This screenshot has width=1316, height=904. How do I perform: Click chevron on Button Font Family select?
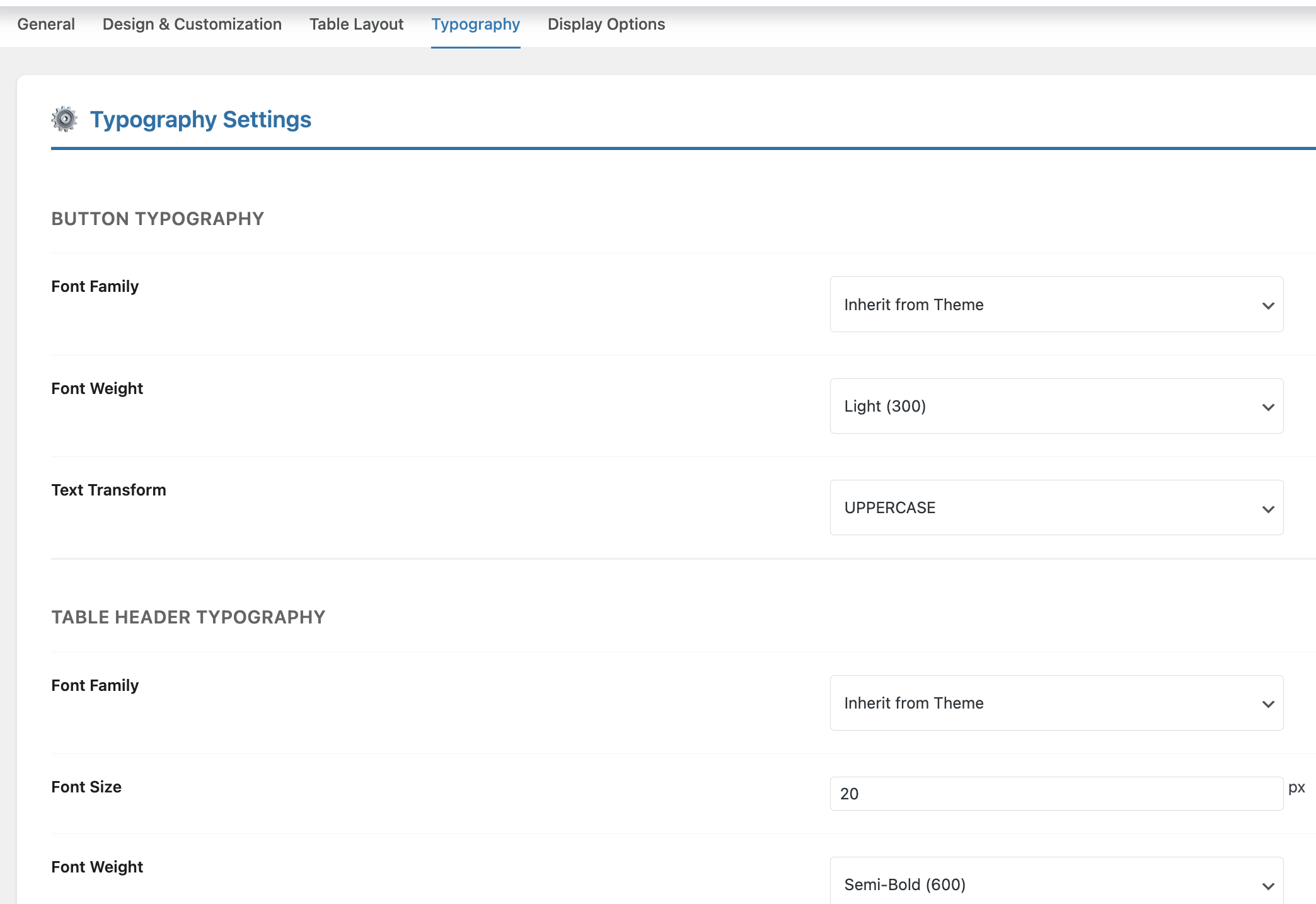(1268, 306)
